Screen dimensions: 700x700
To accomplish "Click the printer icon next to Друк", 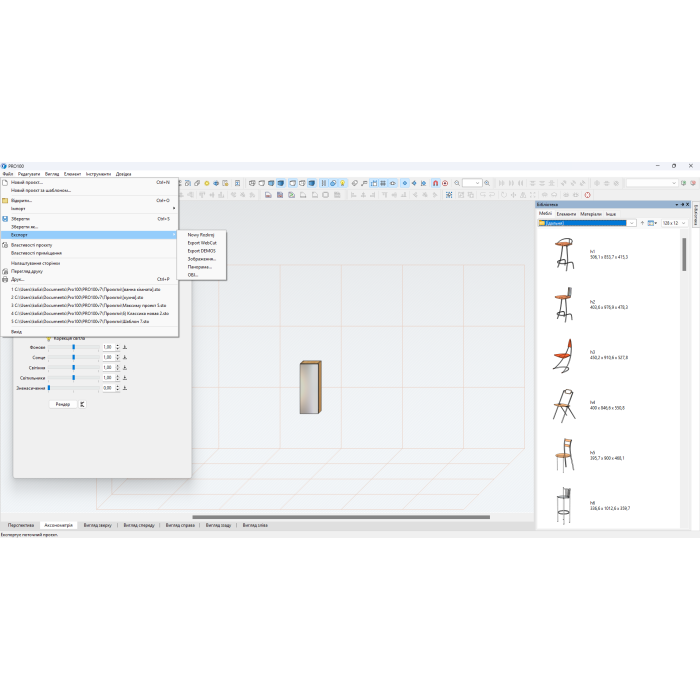I will pyautogui.click(x=5, y=279).
